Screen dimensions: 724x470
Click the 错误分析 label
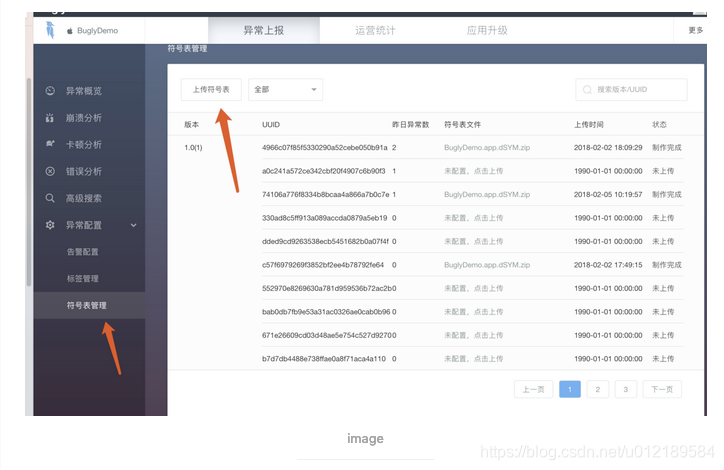click(x=84, y=171)
